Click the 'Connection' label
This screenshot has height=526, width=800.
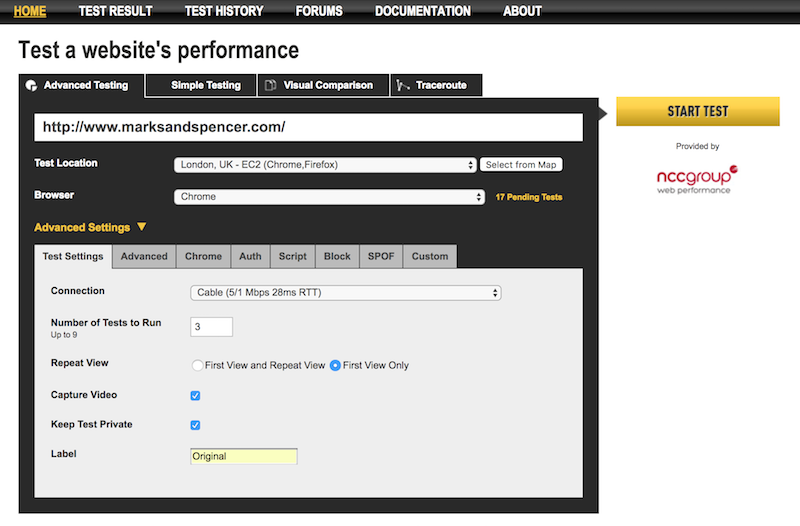click(78, 291)
